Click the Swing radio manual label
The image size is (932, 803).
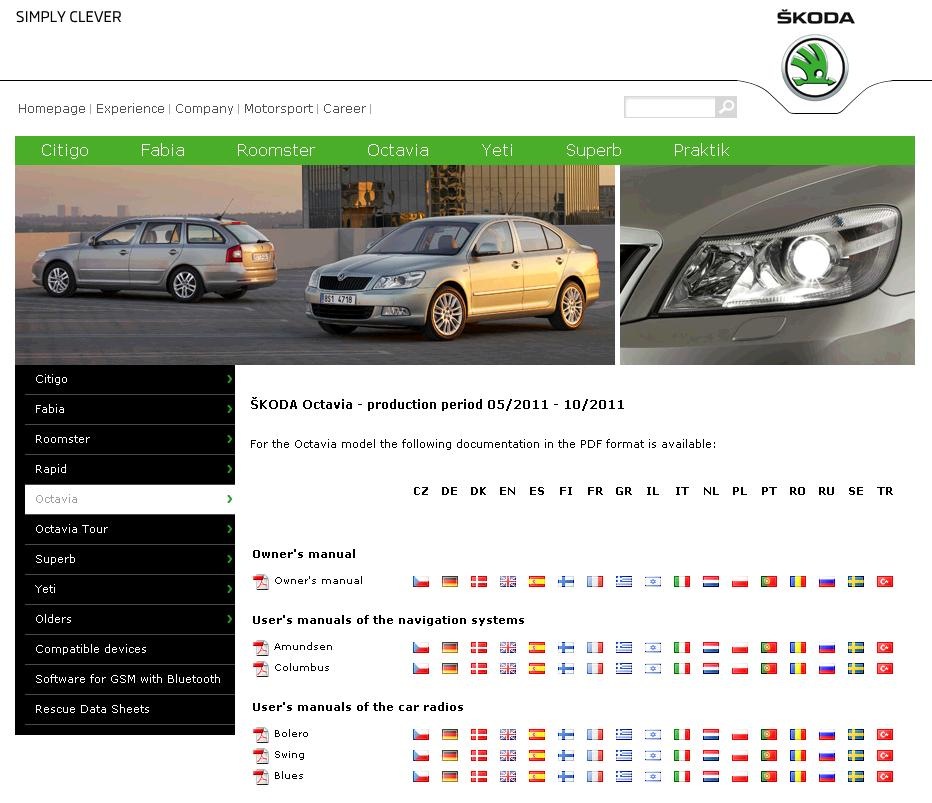click(289, 755)
